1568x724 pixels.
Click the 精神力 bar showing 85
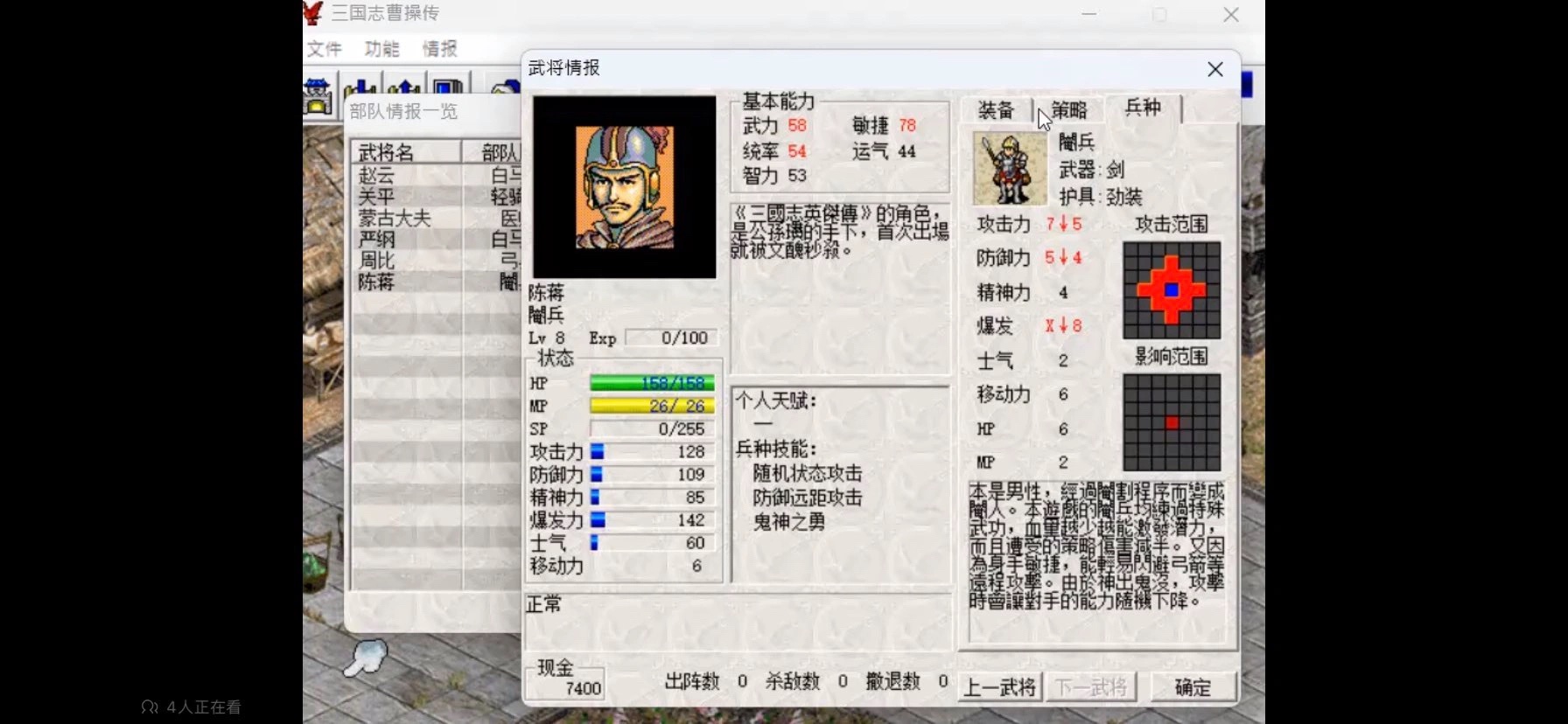[652, 497]
